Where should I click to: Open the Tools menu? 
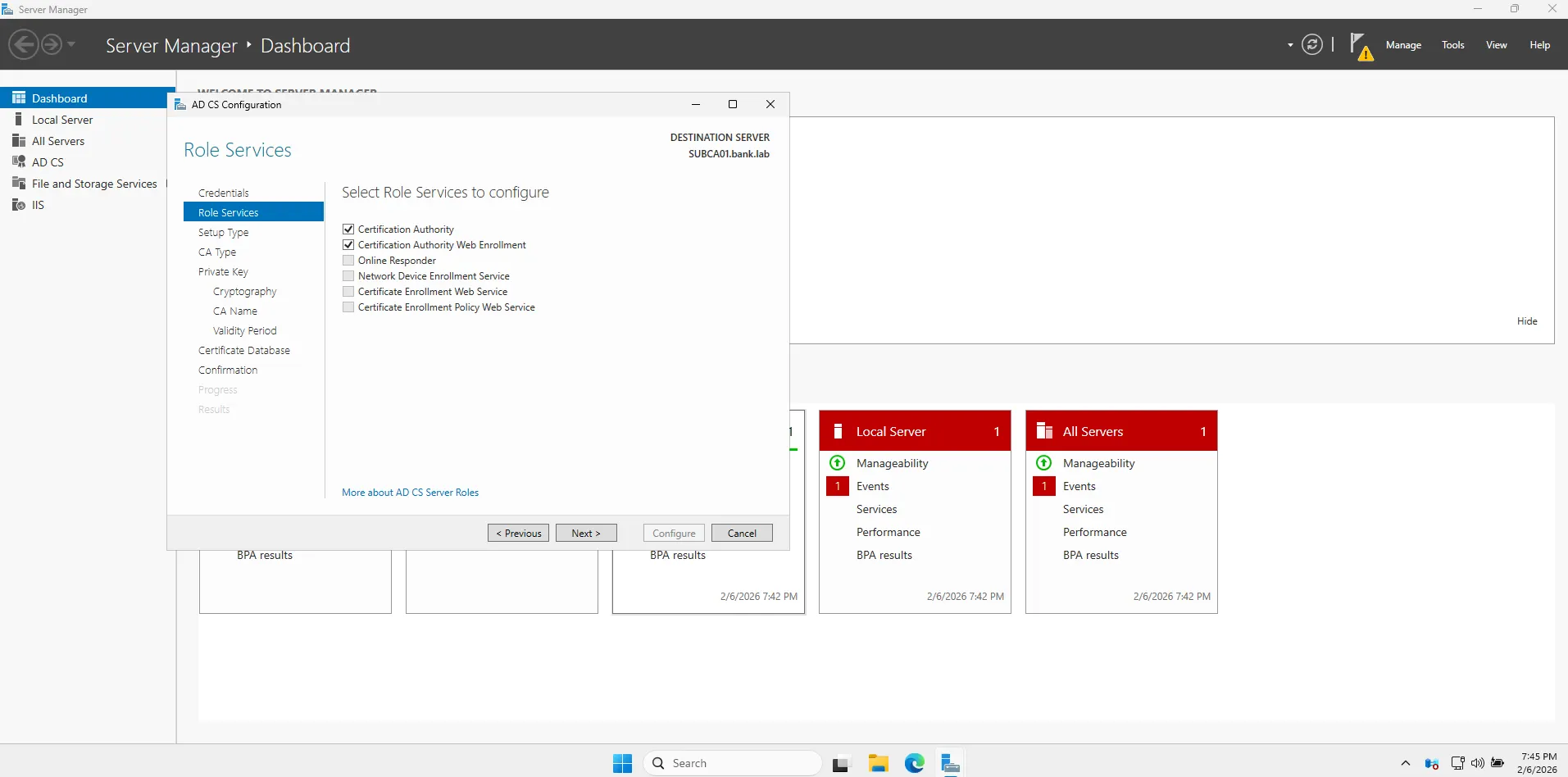[1452, 45]
